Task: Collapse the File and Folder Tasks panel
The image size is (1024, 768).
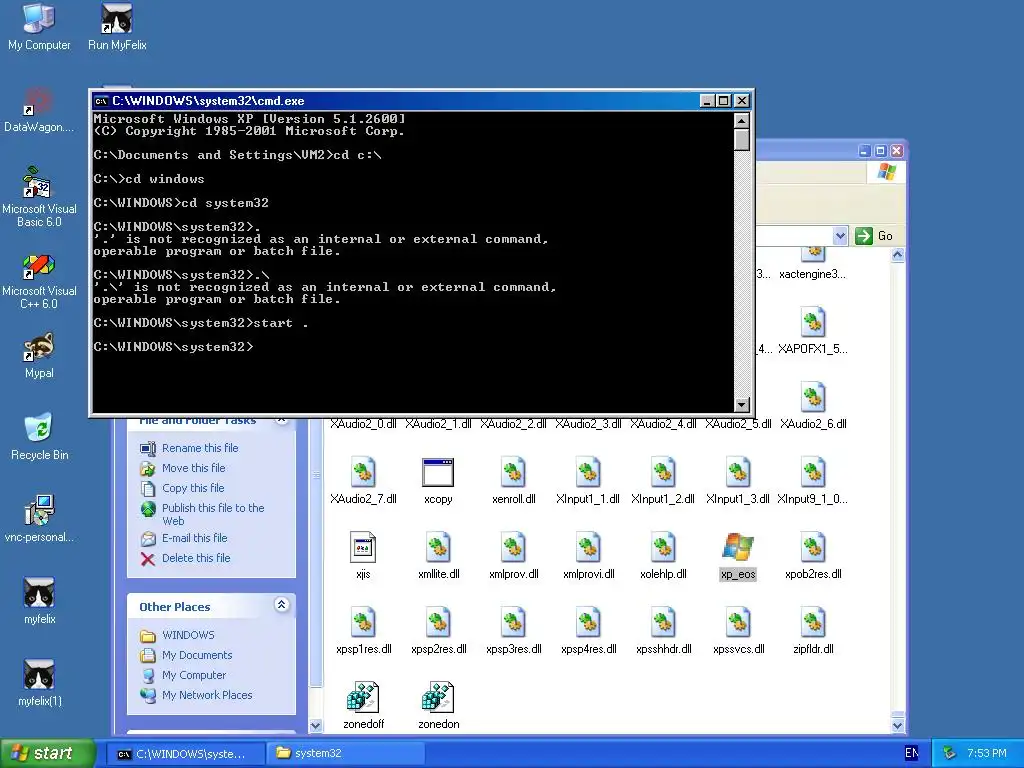Action: [281, 420]
